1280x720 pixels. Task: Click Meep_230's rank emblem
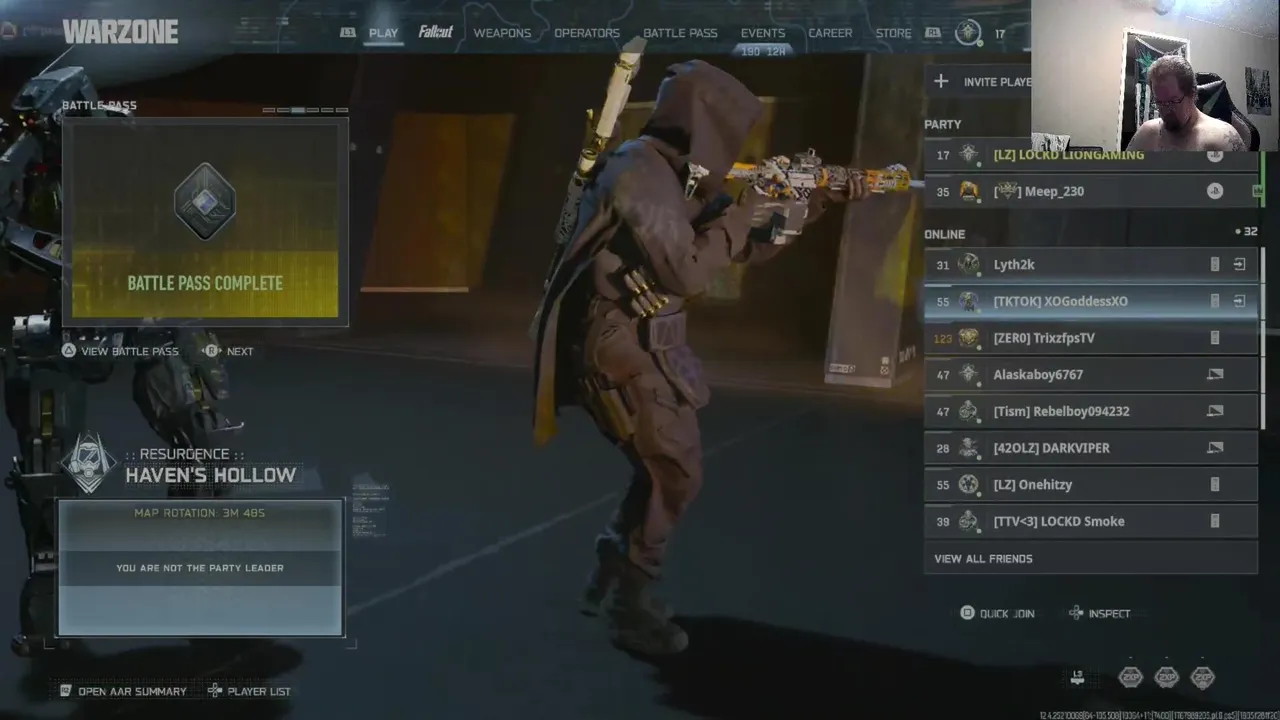click(x=968, y=191)
